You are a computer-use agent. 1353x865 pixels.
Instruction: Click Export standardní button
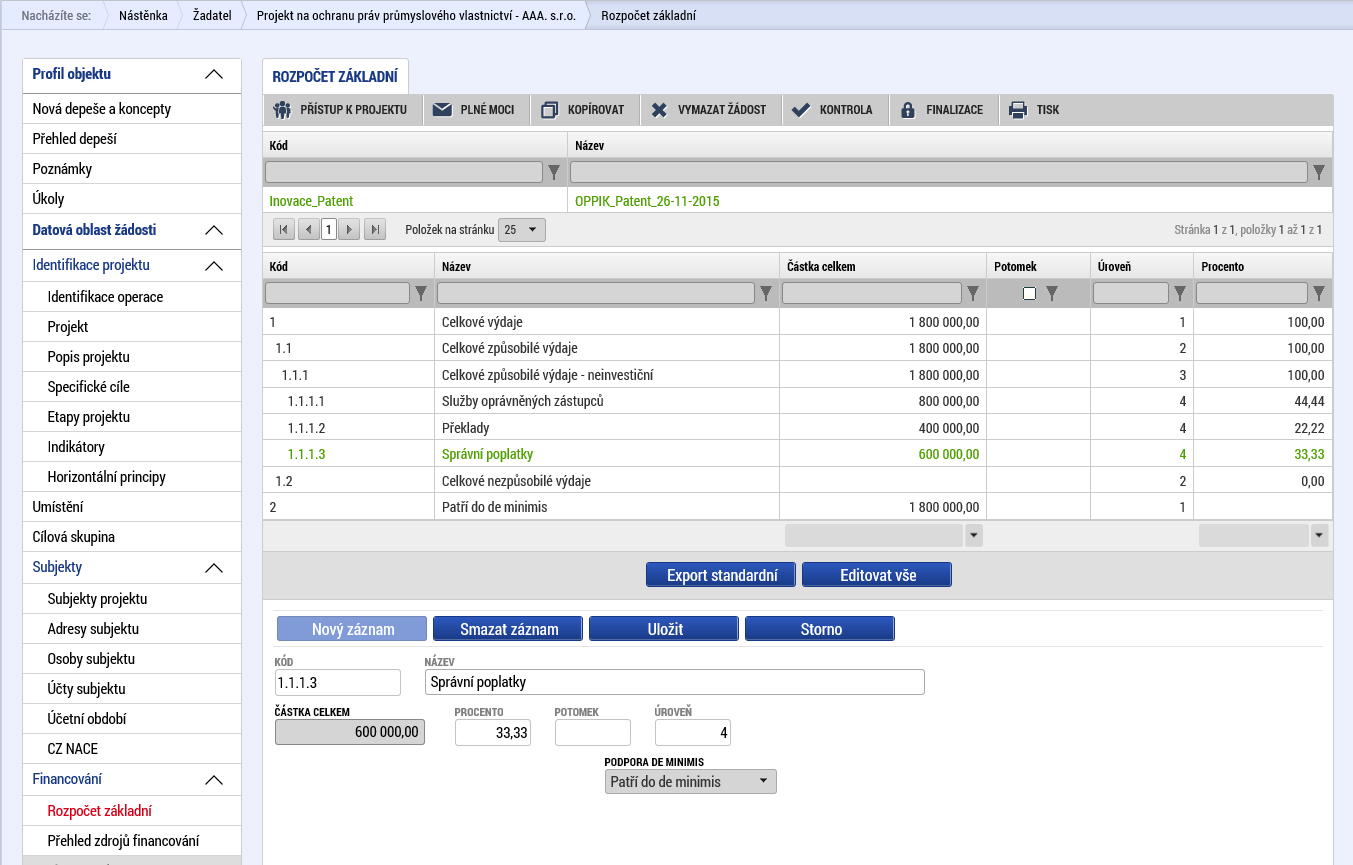pos(721,575)
